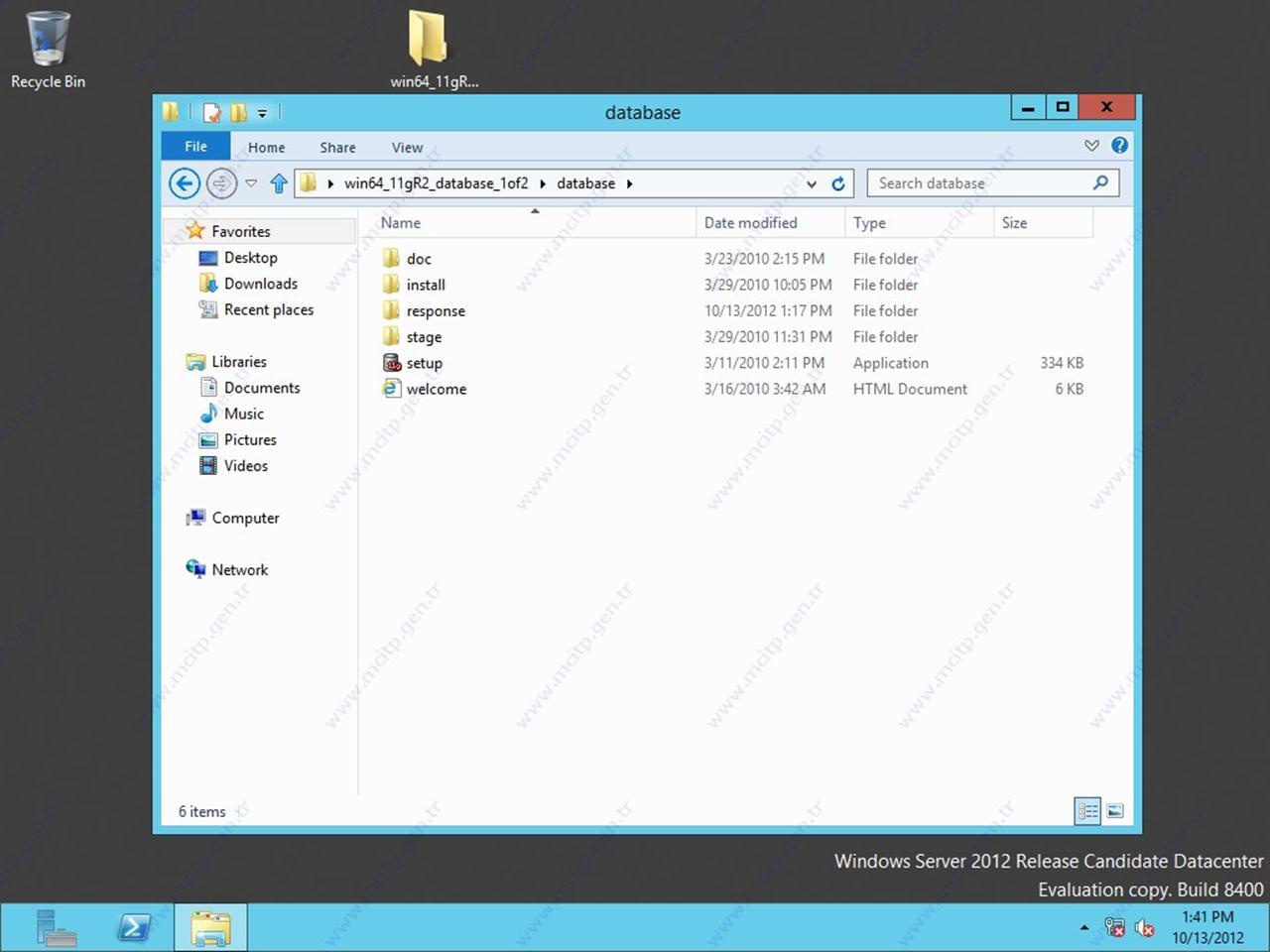
Task: Open Recent places in navigation pane
Action: point(268,309)
